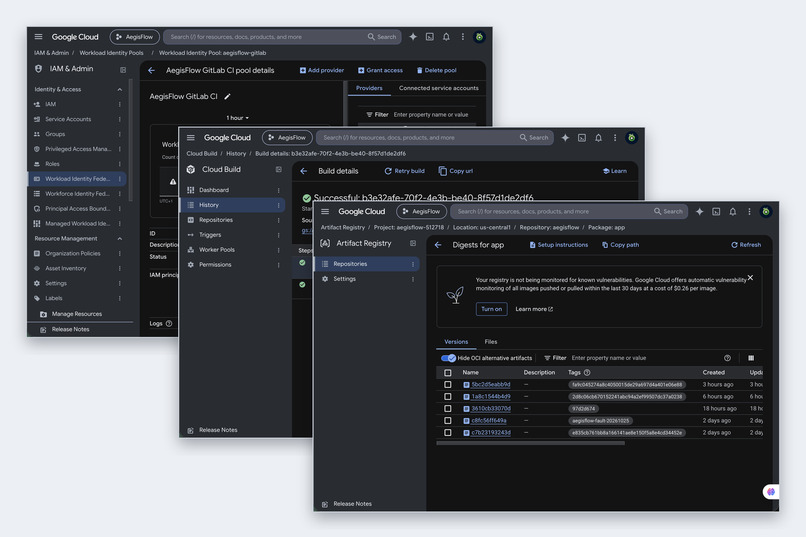Click the aegisflow-fault-20261025 tag
Screen dimensions: 806x537
click(x=600, y=420)
